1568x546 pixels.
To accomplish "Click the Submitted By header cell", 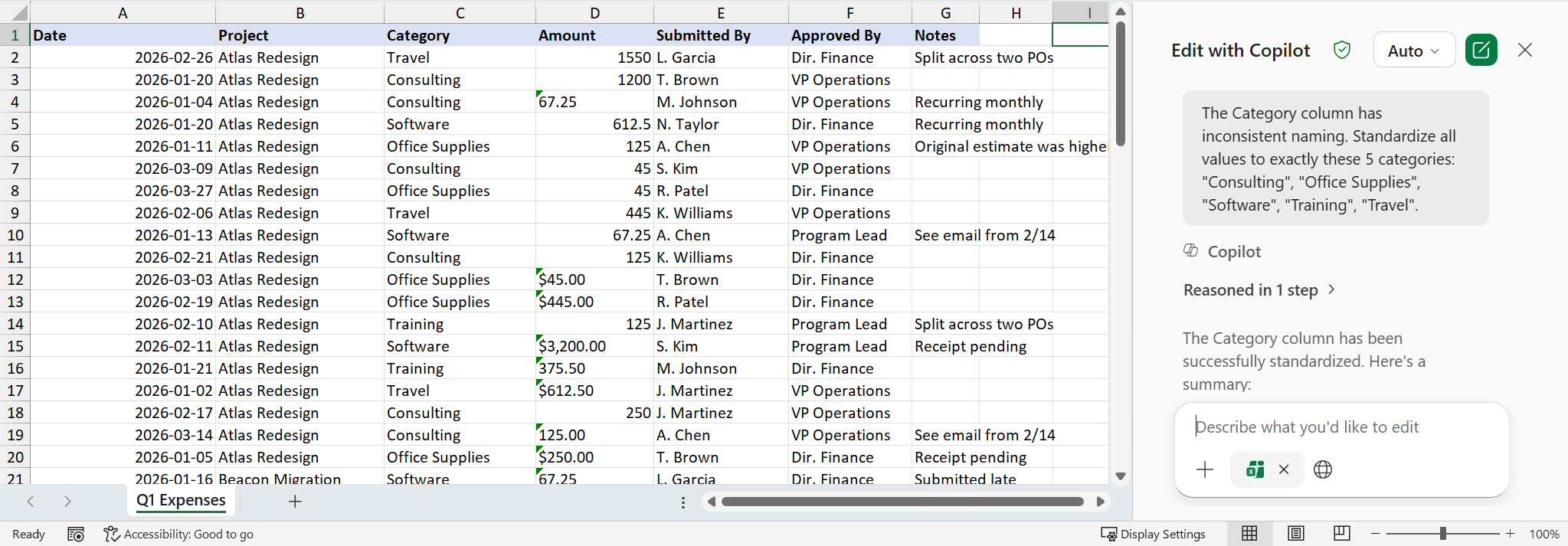I will click(721, 35).
